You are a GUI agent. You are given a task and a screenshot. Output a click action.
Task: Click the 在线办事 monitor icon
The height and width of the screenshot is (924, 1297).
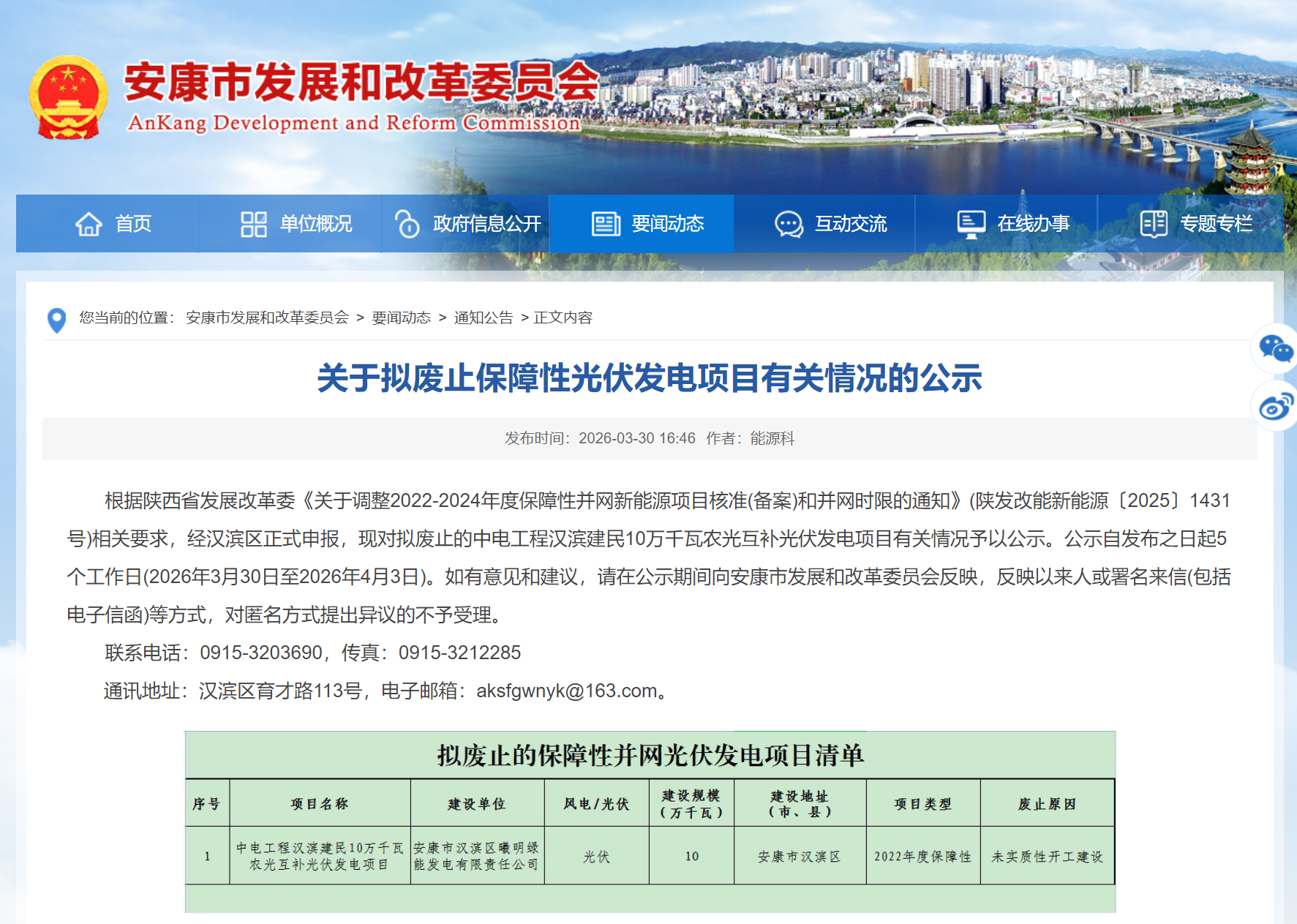971,224
